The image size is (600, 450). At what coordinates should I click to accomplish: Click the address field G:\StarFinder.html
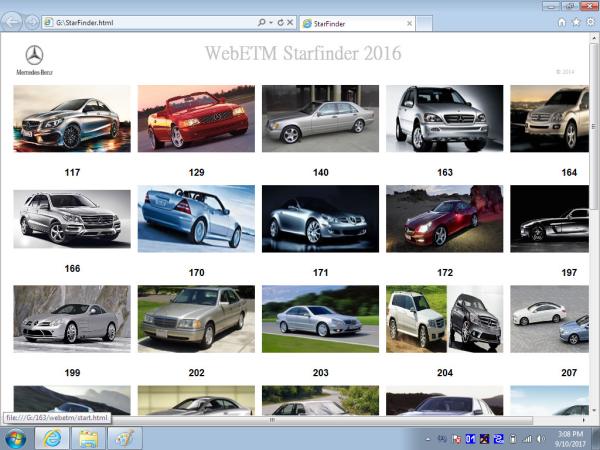149,23
